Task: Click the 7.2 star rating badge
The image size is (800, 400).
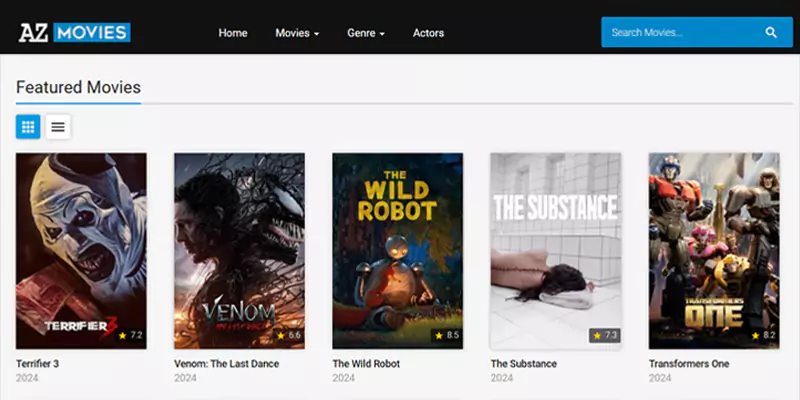Action: (131, 335)
